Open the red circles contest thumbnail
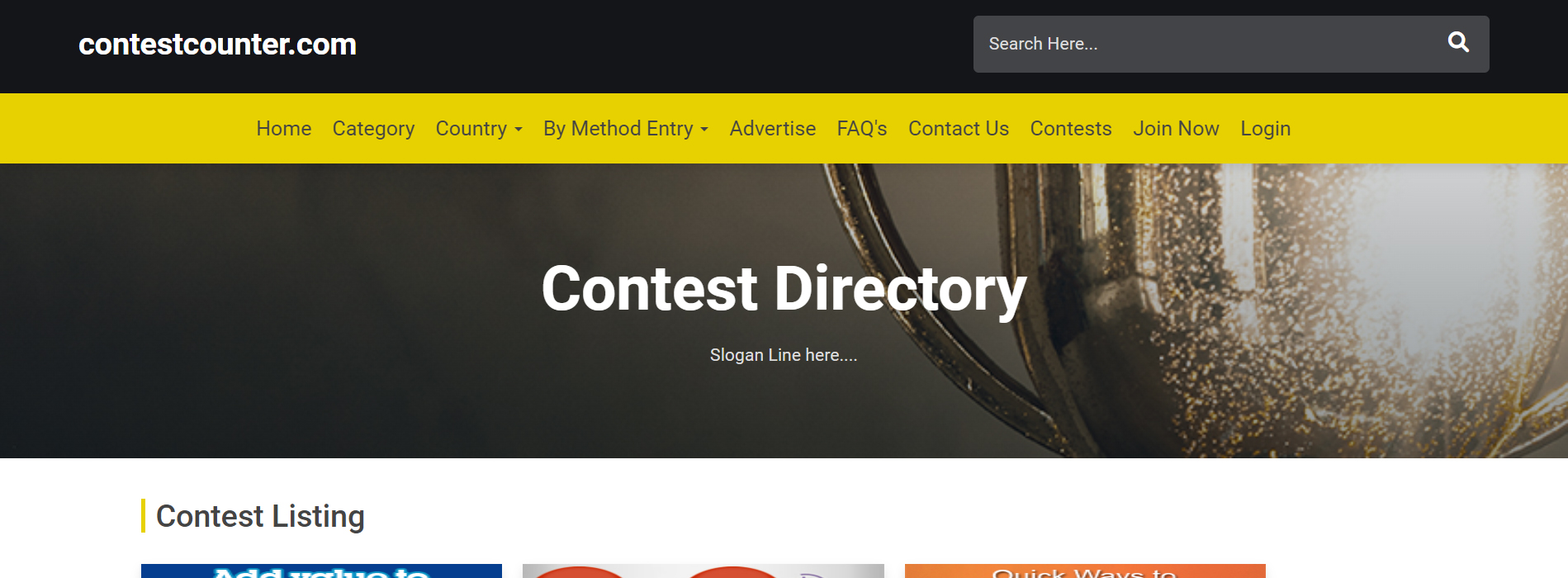 tap(703, 571)
